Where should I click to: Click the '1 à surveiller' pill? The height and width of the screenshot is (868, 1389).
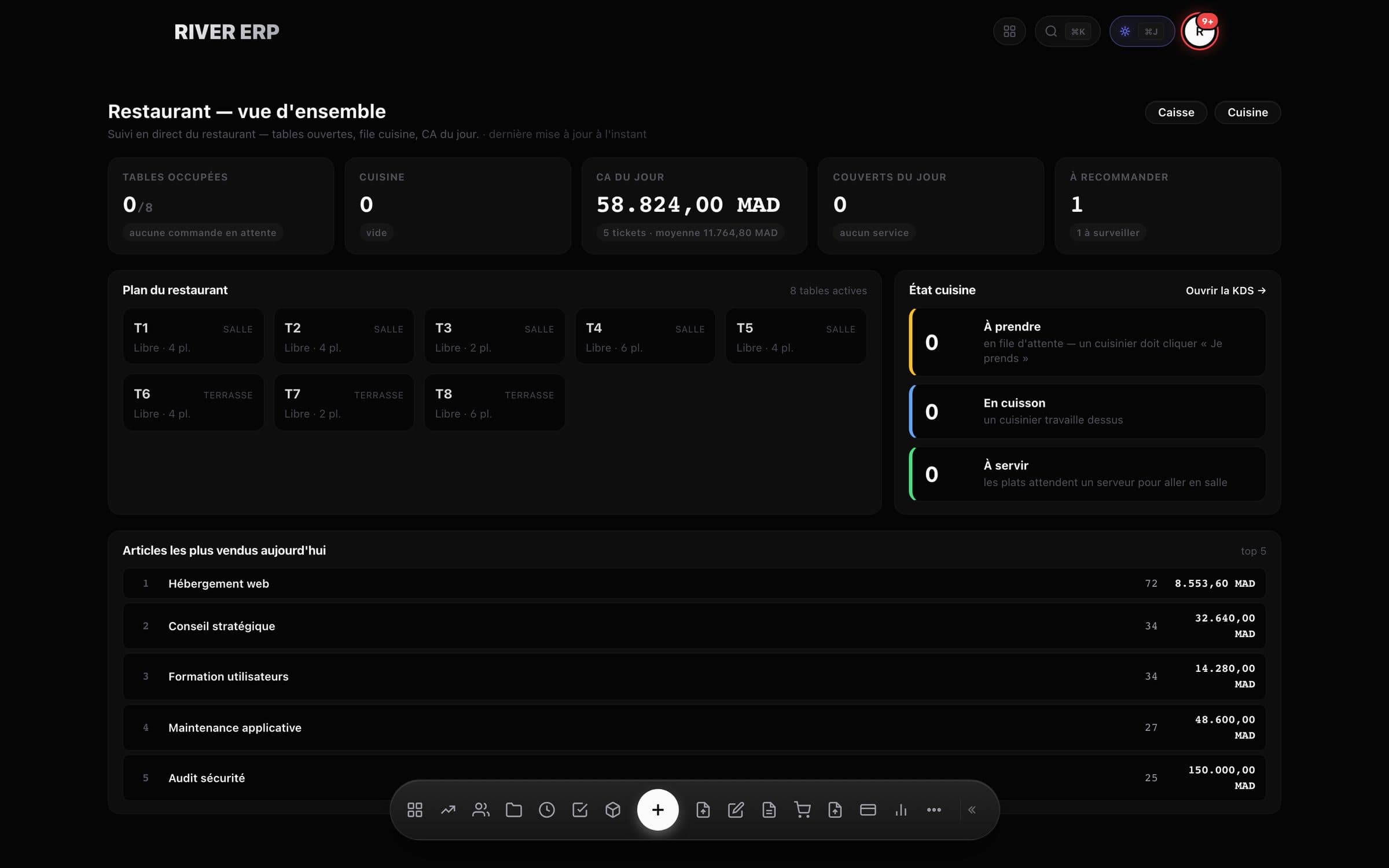1108,233
